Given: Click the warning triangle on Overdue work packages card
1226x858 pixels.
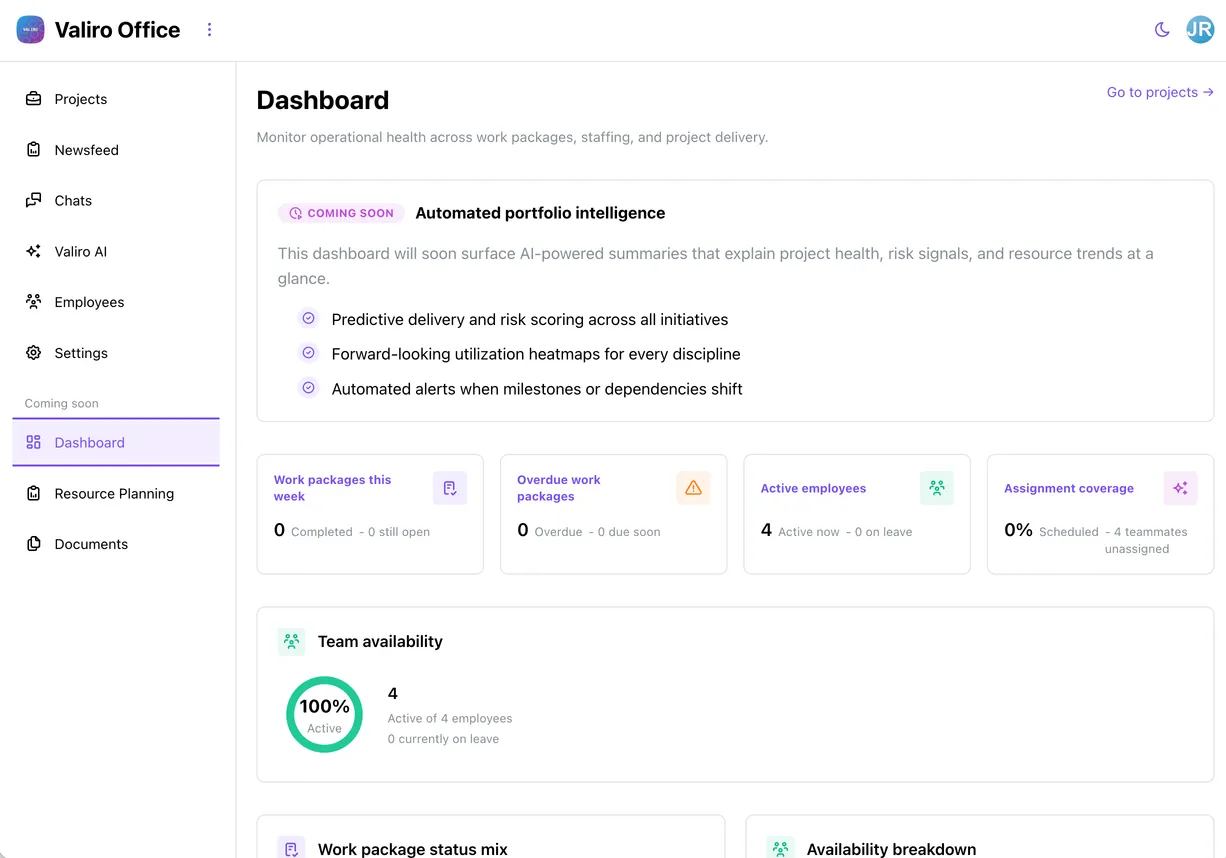Looking at the screenshot, I should (x=693, y=487).
